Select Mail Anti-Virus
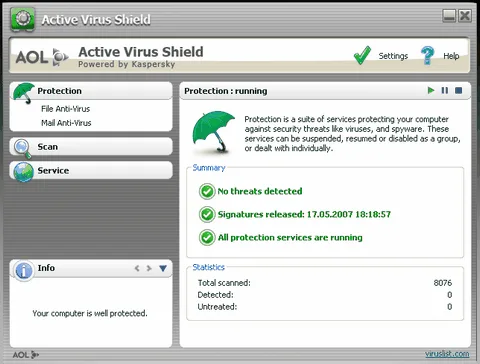Viewport: 480px width, 364px height. (x=66, y=123)
